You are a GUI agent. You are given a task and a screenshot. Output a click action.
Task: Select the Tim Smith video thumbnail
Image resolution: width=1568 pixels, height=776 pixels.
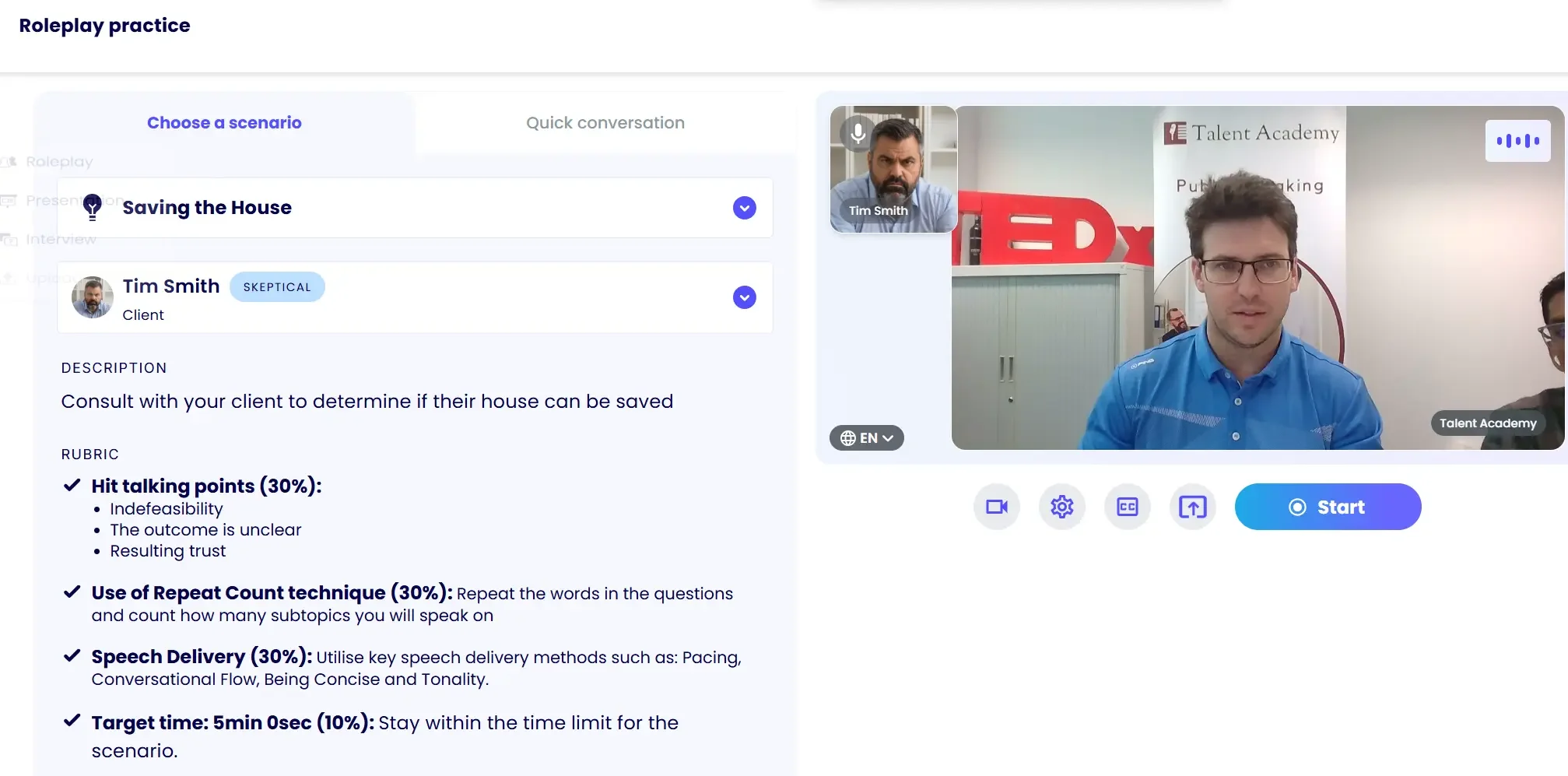[x=893, y=169]
